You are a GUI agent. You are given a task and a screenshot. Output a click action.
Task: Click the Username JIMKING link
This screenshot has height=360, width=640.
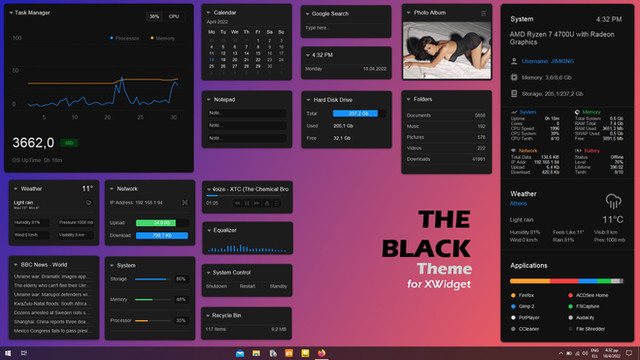point(548,61)
